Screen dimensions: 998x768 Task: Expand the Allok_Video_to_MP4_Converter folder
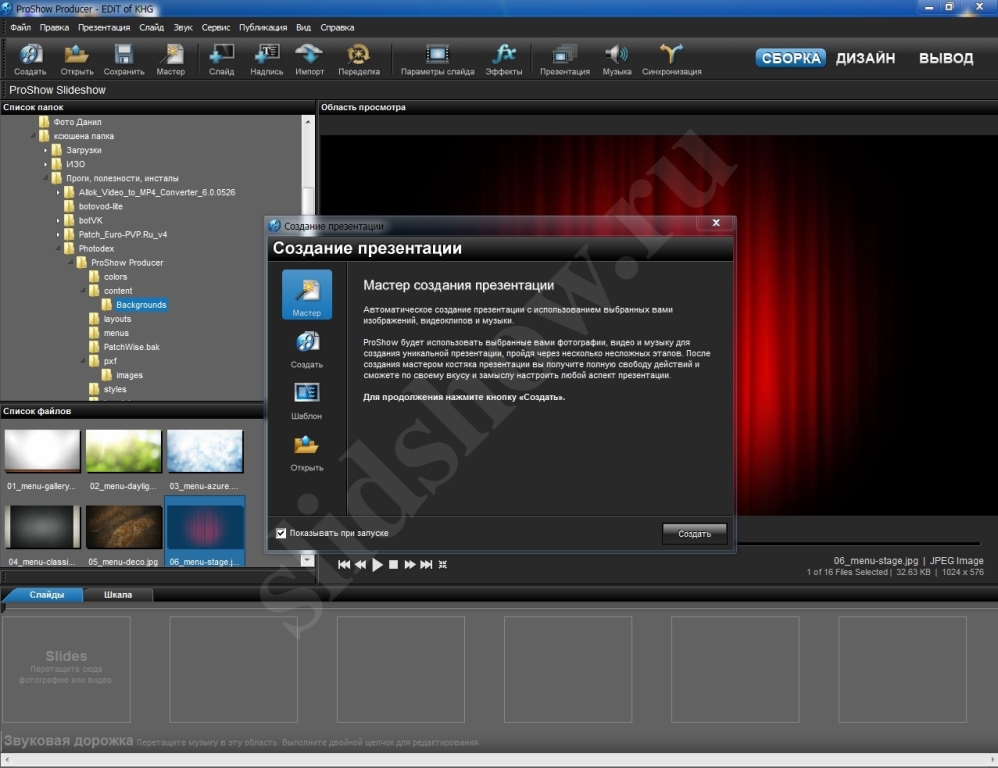point(58,192)
